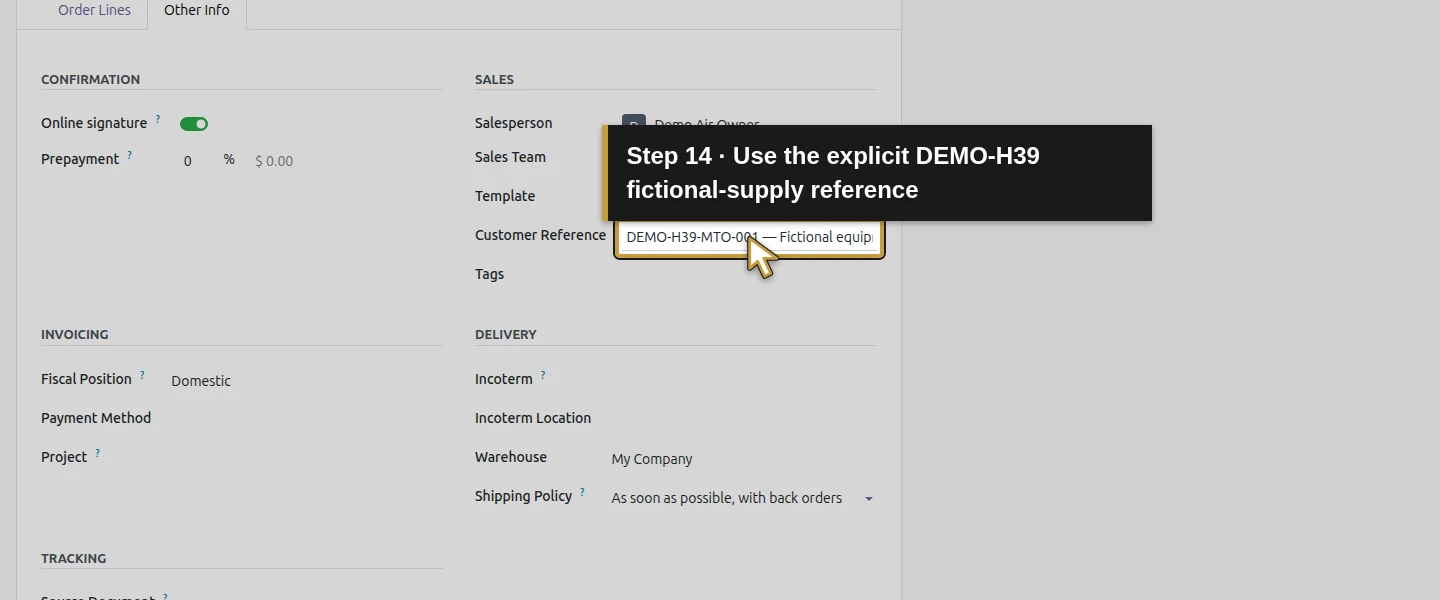The width and height of the screenshot is (1440, 600).
Task: Click the Shipping Policy label text
Action: tap(524, 496)
